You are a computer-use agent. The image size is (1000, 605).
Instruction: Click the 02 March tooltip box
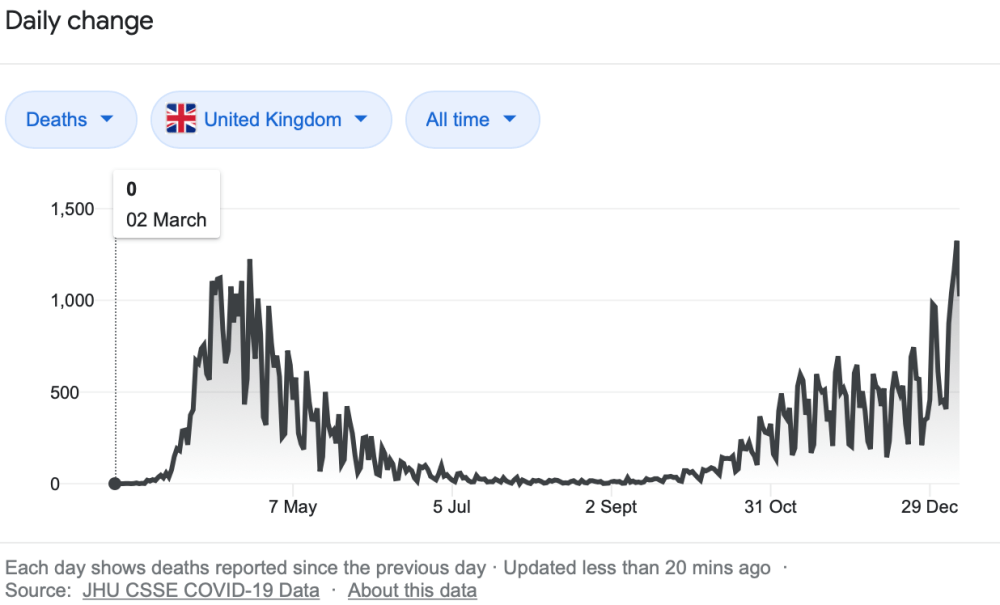click(x=166, y=204)
